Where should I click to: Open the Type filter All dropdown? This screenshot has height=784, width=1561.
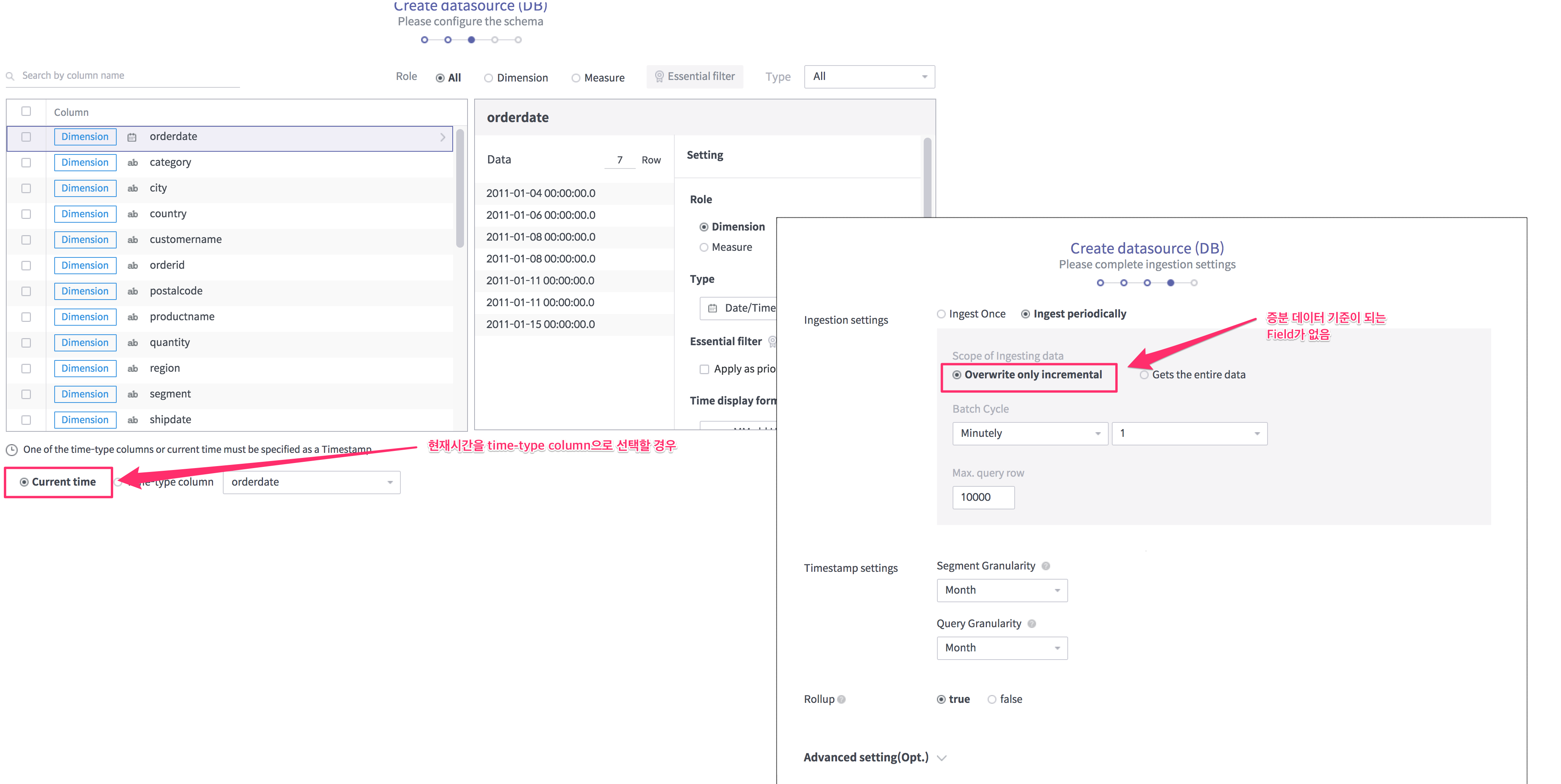pos(869,76)
